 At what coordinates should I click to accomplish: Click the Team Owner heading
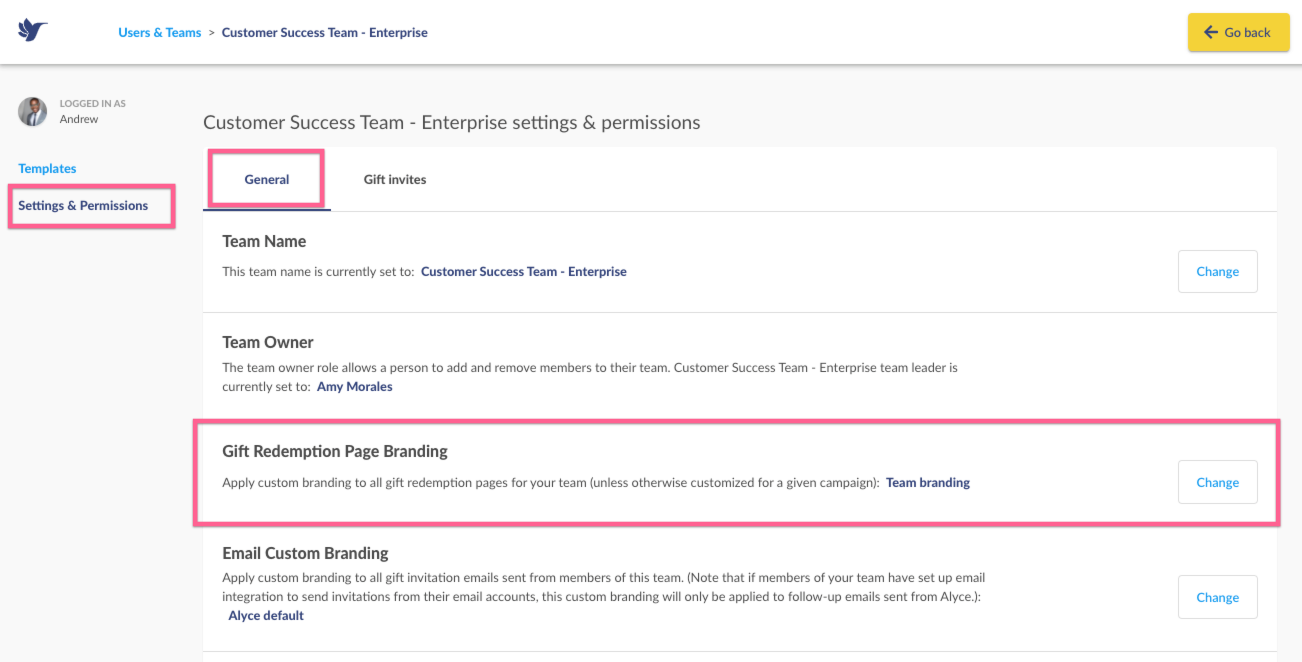coord(268,342)
